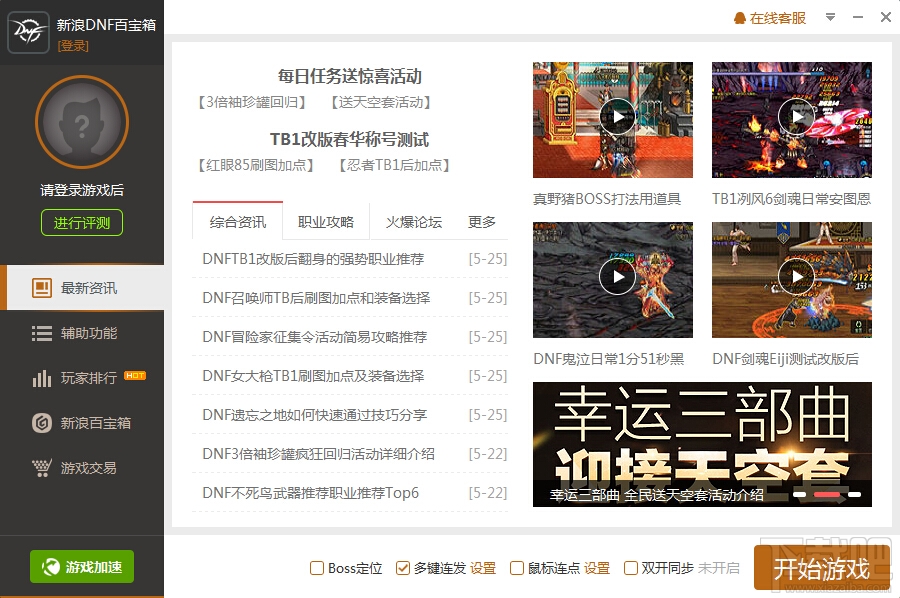This screenshot has width=900, height=598.
Task: Tick the 双开同步 checkbox
Action: 630,568
